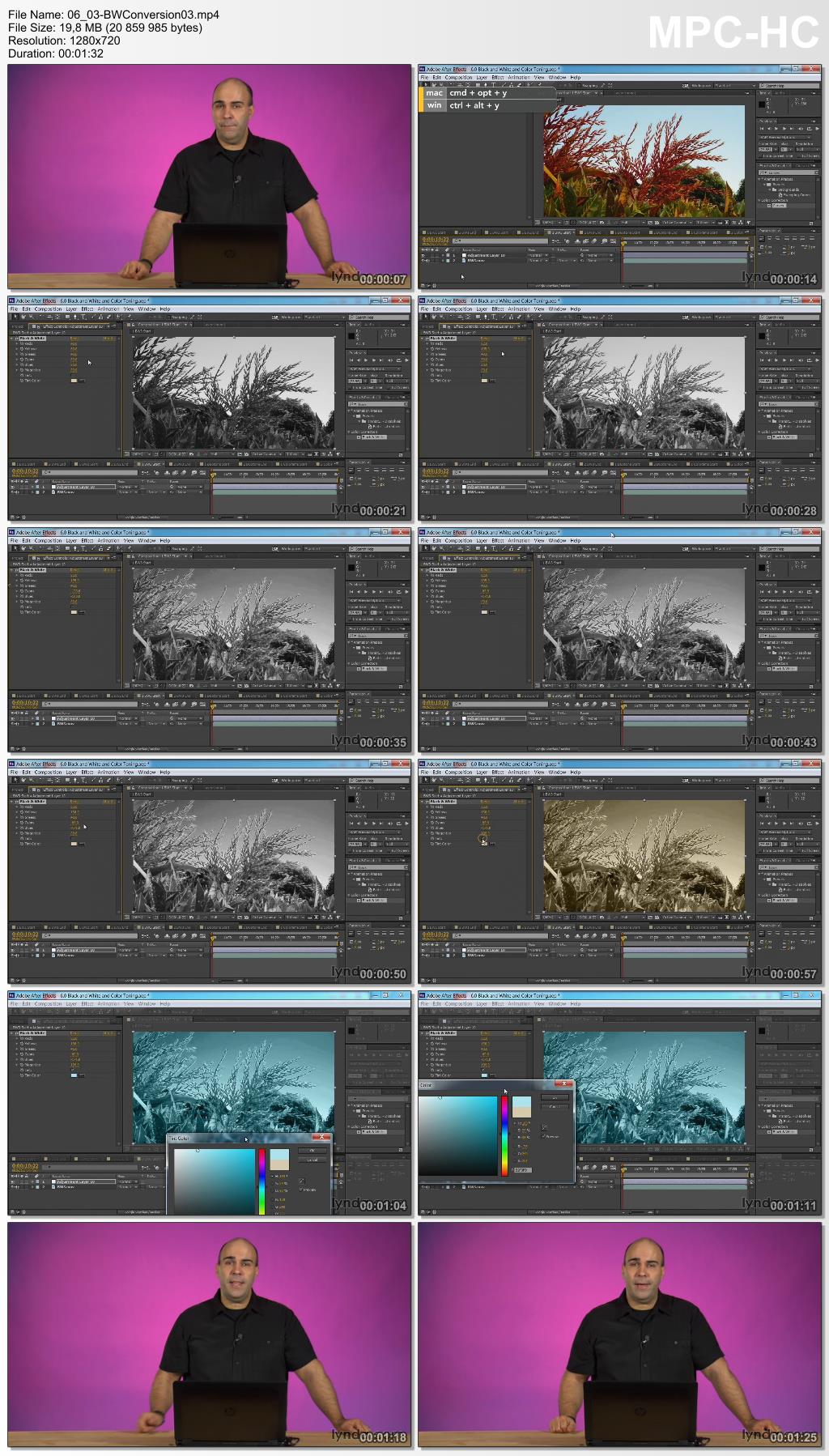Screen dimensions: 829x1456
Task: Open the Animation menu in the 00:00:14 frame
Action: pyautogui.click(x=519, y=78)
